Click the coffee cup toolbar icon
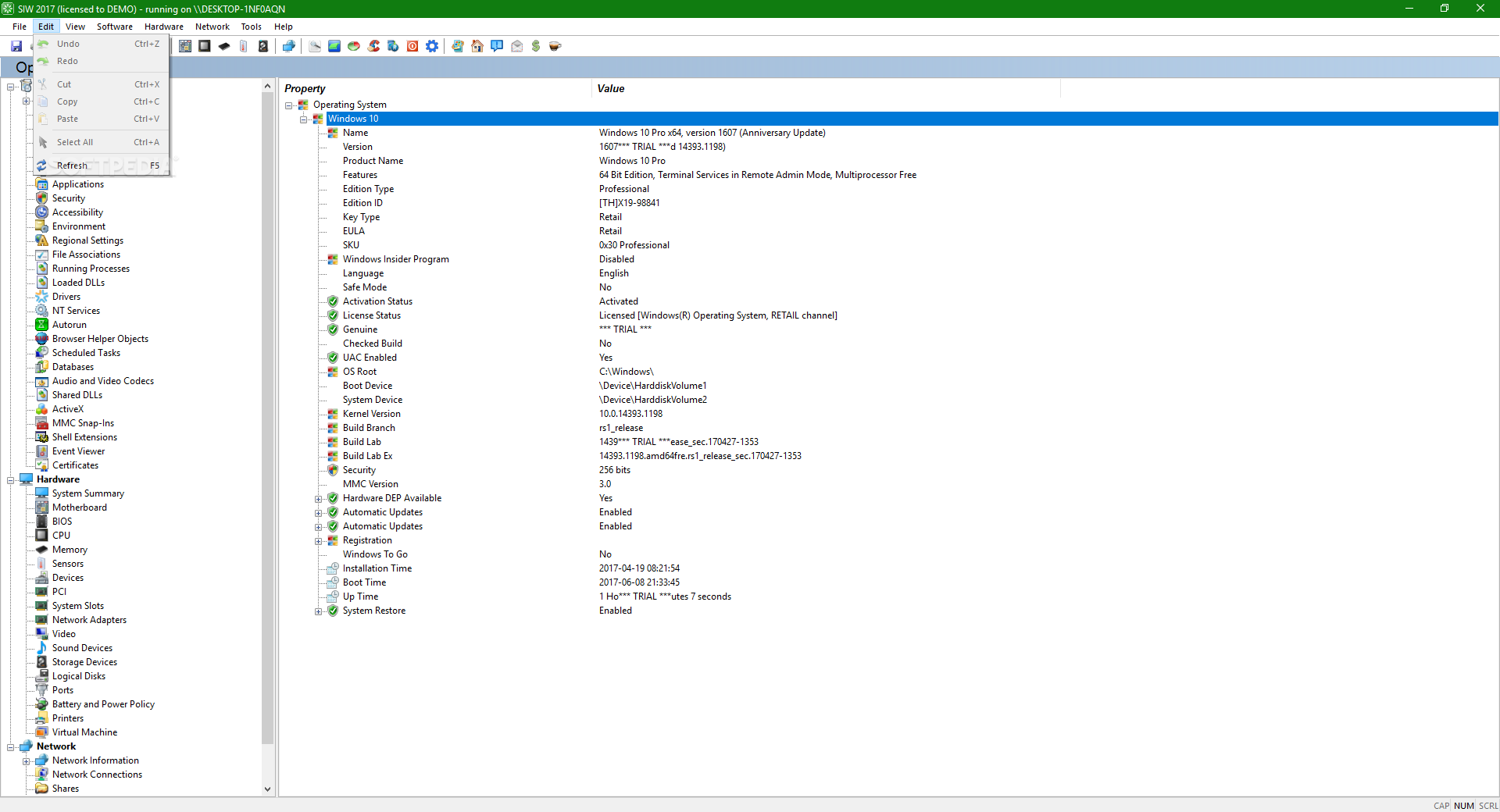 (x=555, y=46)
